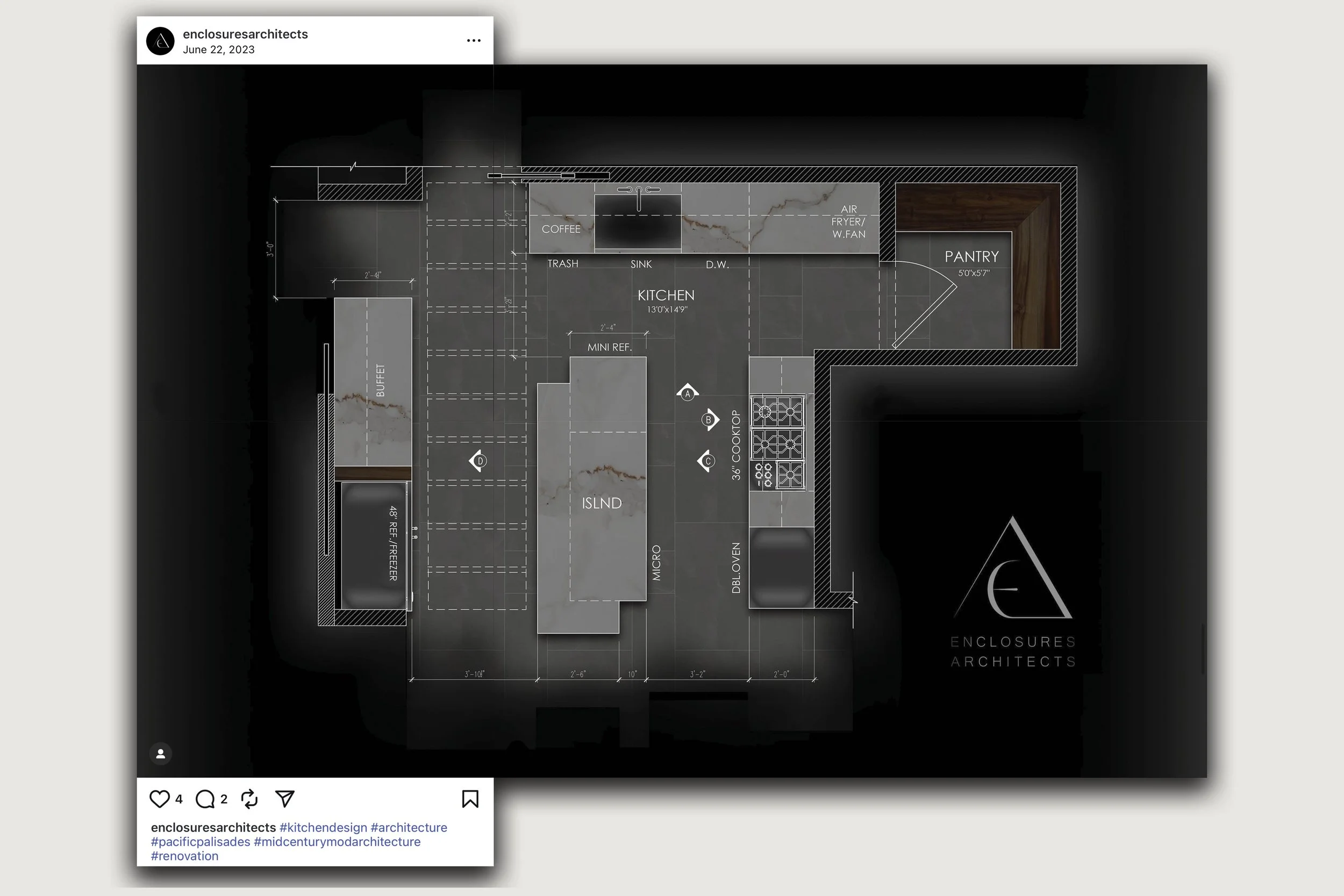Image resolution: width=1344 pixels, height=896 pixels.
Task: Open the #midcenturymodarchitecture hashtag
Action: click(337, 842)
